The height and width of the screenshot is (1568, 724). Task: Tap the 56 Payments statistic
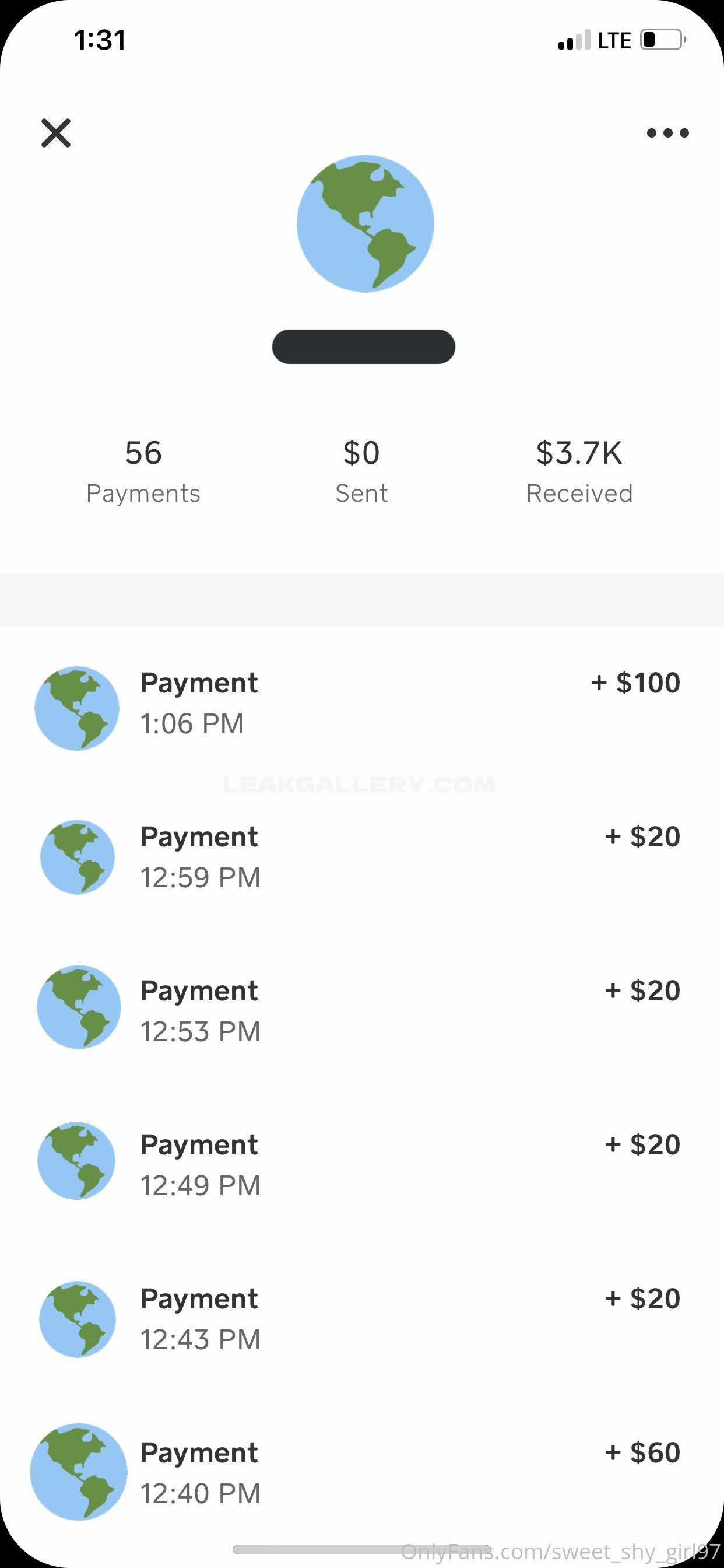pyautogui.click(x=143, y=471)
